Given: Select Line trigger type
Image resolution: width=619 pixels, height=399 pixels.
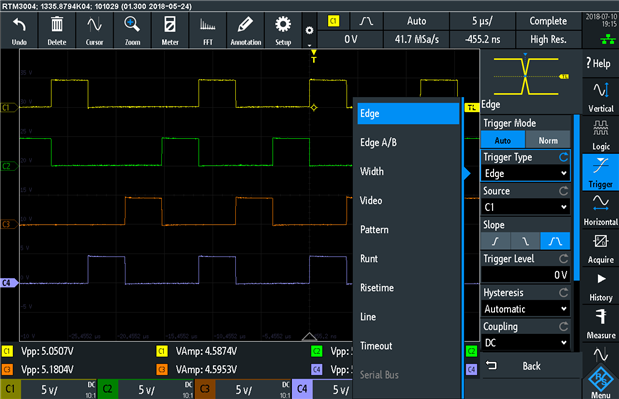Looking at the screenshot, I should click(x=408, y=317).
